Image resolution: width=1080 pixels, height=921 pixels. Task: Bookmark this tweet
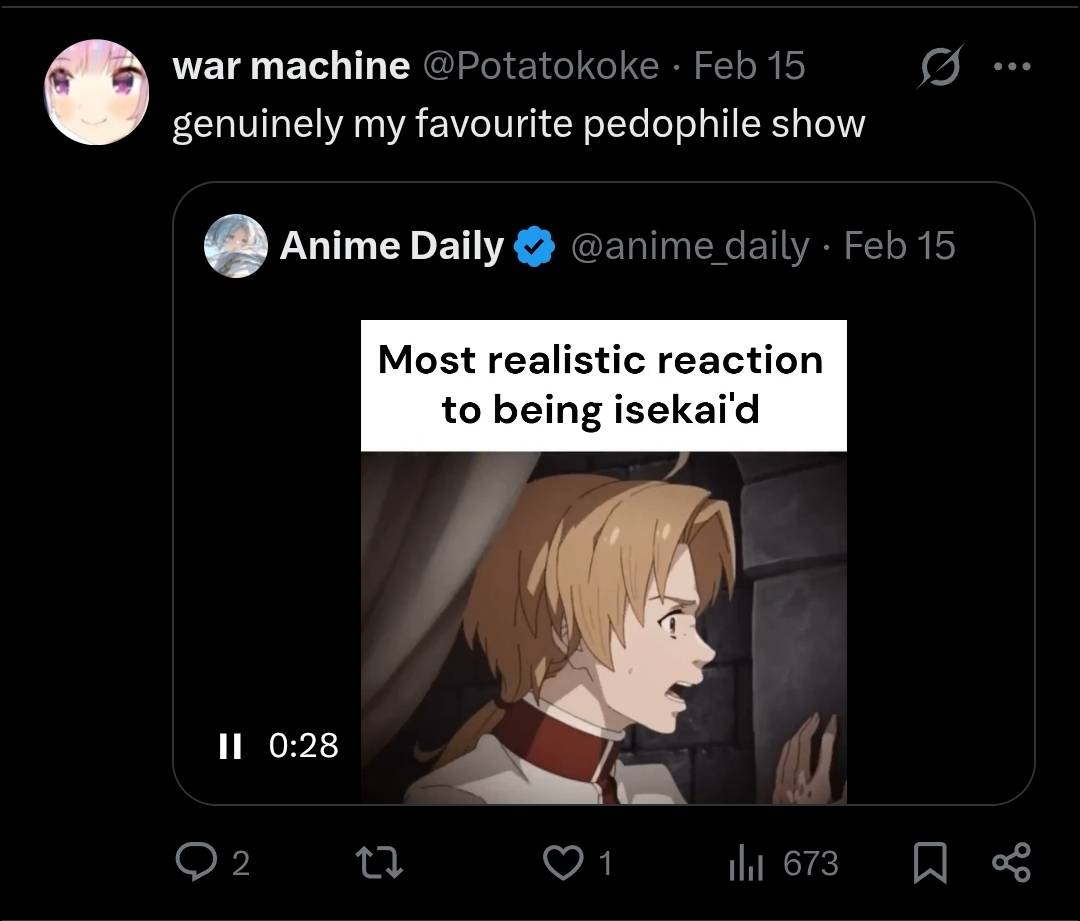pos(930,863)
